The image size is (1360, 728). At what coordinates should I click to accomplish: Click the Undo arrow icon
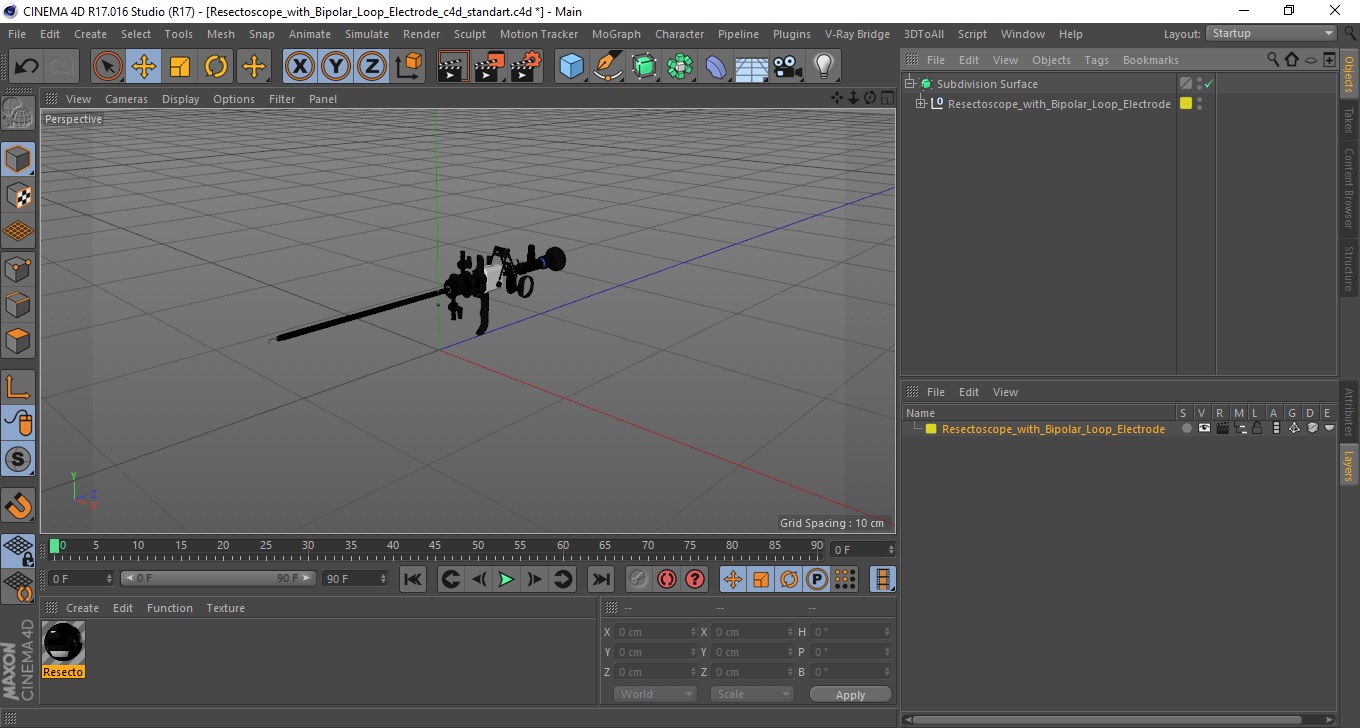(26, 67)
